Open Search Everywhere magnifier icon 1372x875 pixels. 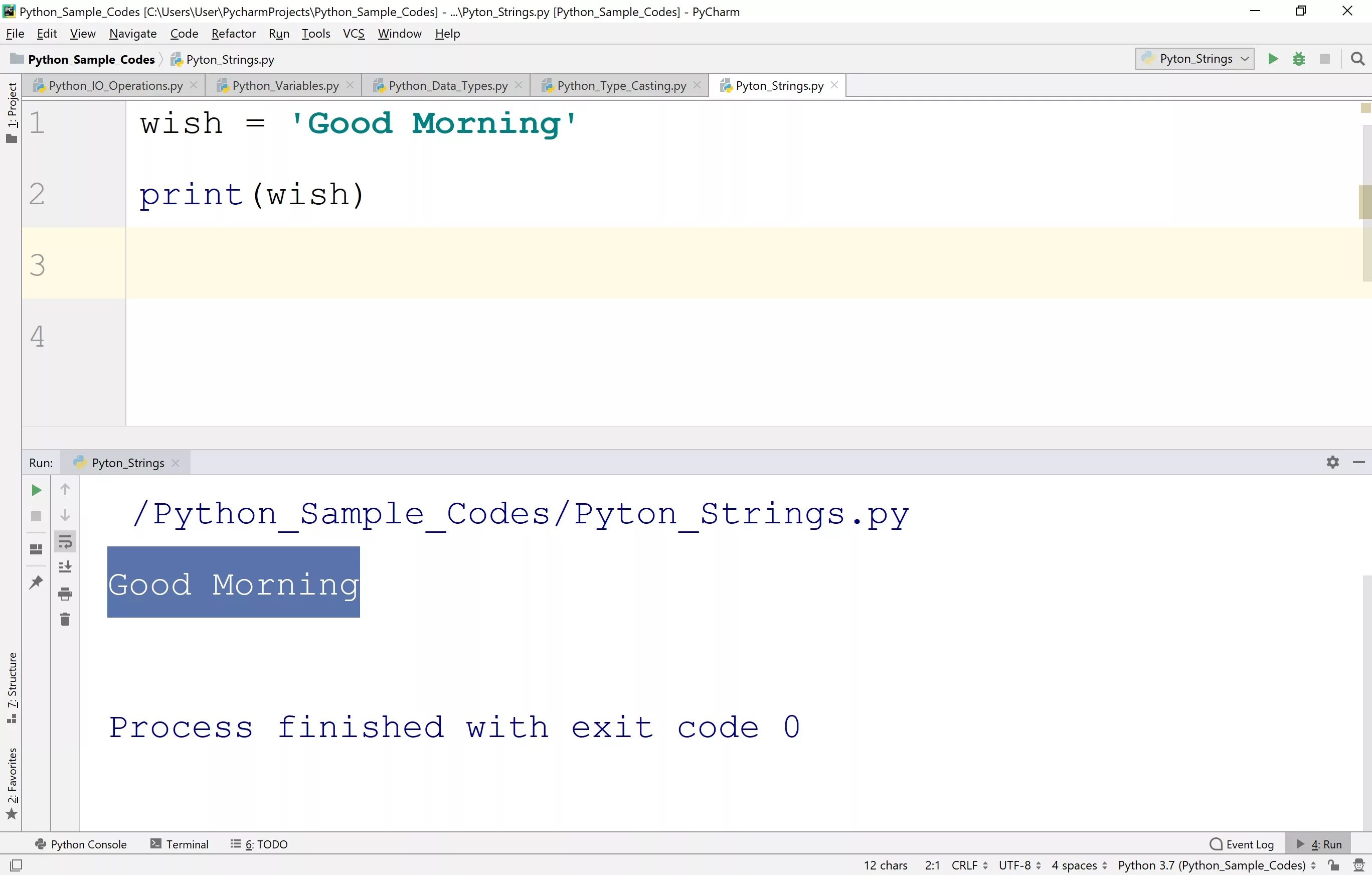[x=1357, y=59]
